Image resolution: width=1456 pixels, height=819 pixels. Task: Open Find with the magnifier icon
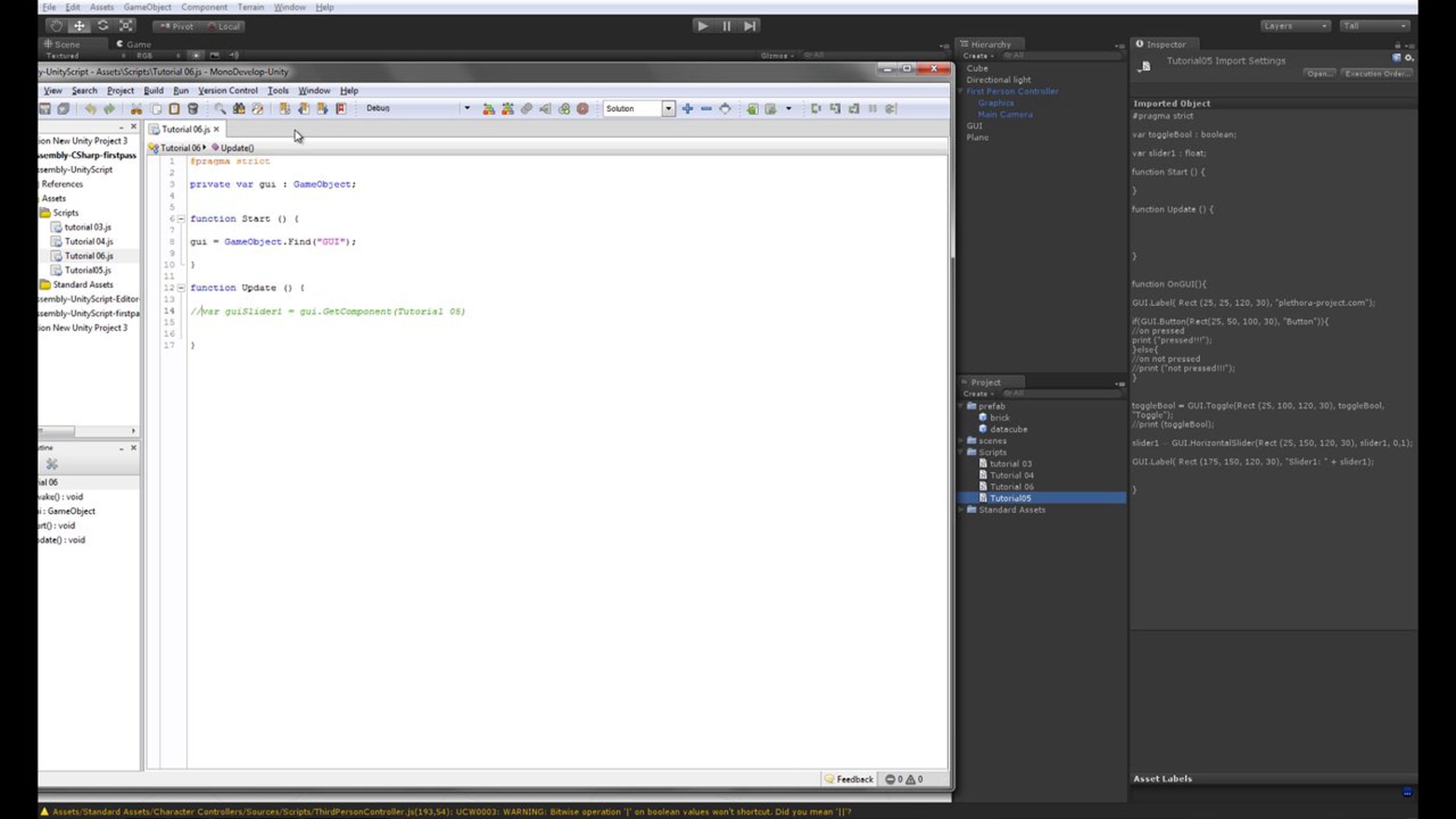point(220,109)
